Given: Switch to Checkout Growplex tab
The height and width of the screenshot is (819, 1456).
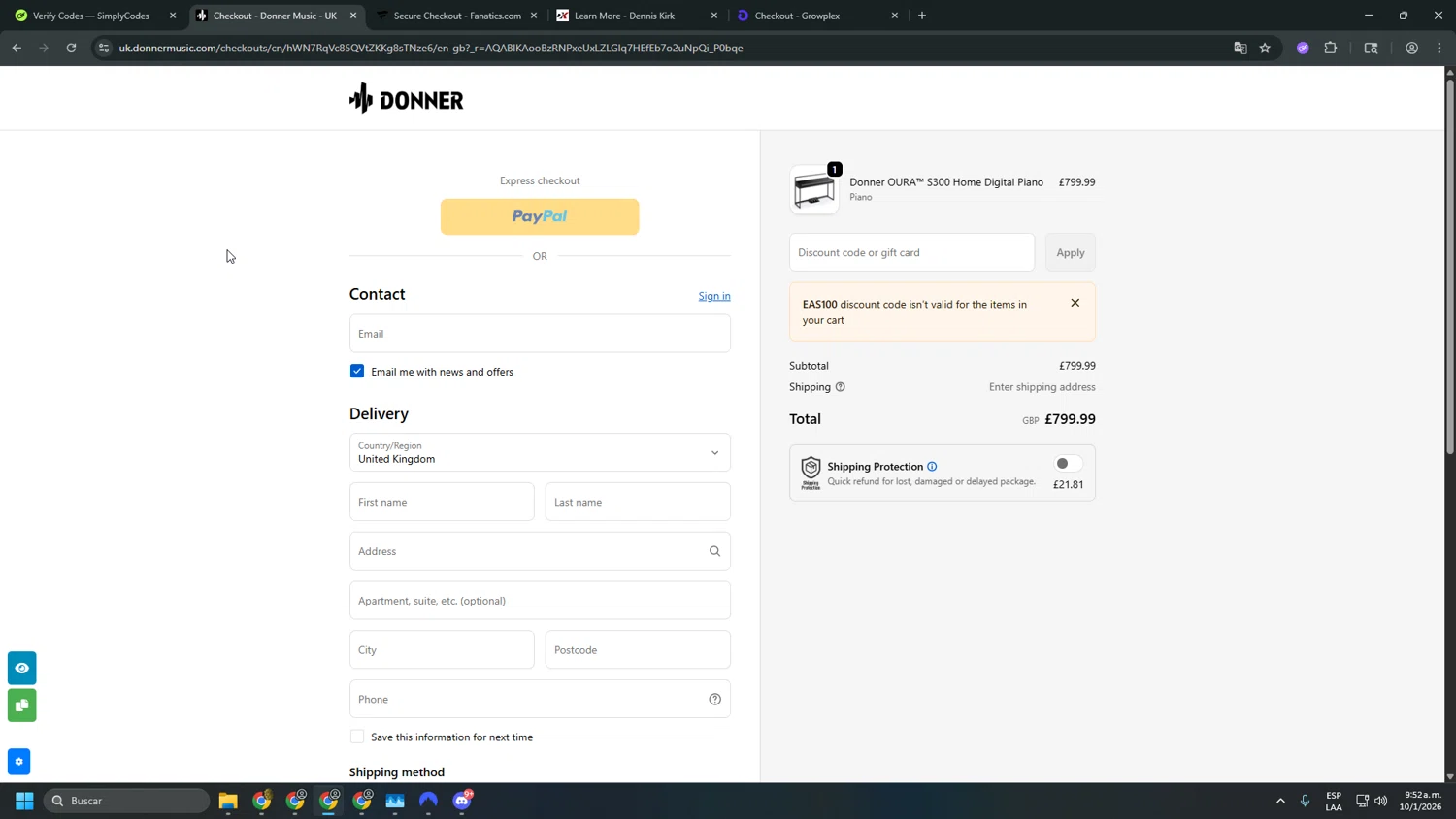Looking at the screenshot, I should click(817, 16).
